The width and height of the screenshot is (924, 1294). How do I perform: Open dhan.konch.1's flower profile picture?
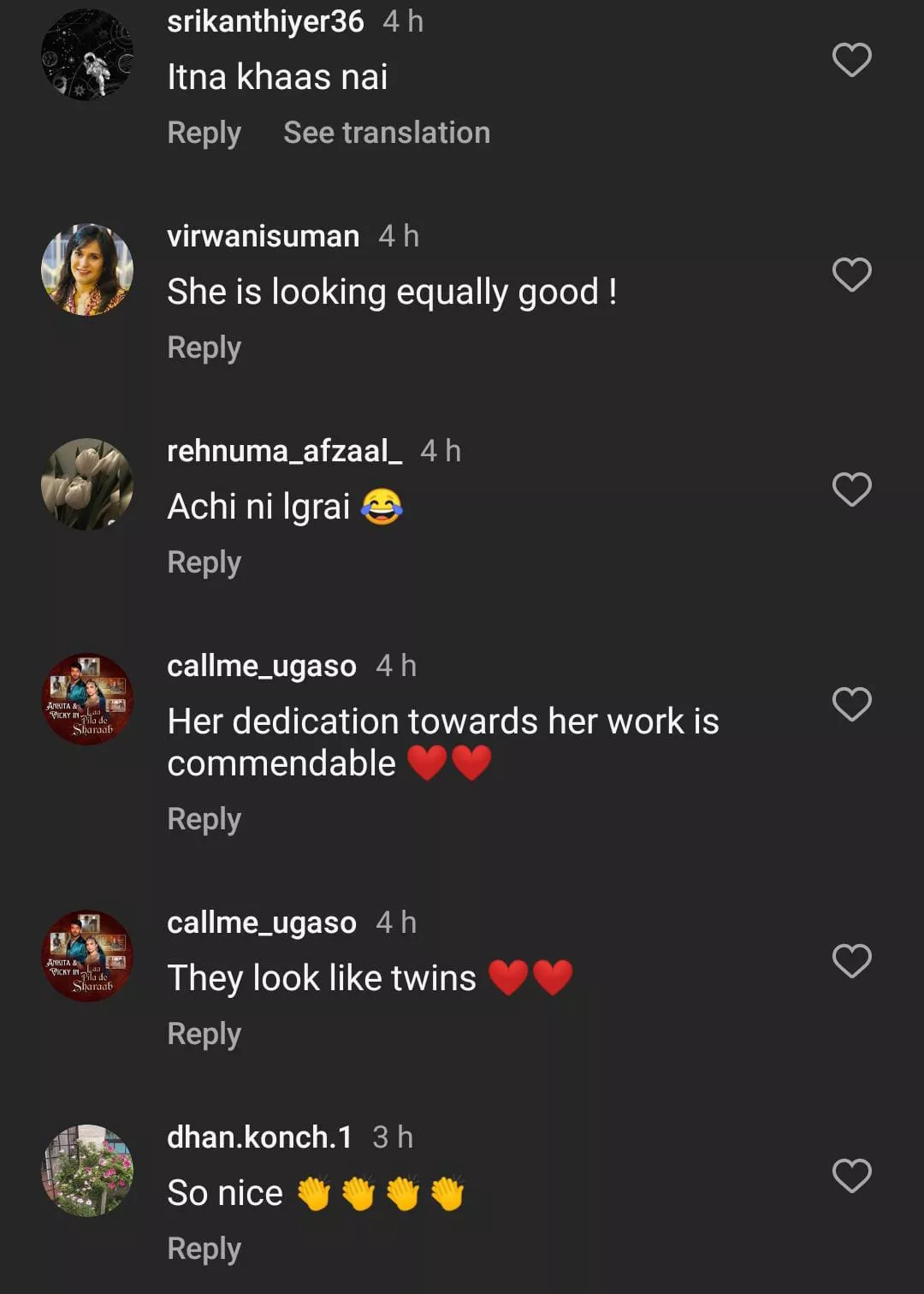tap(87, 1171)
